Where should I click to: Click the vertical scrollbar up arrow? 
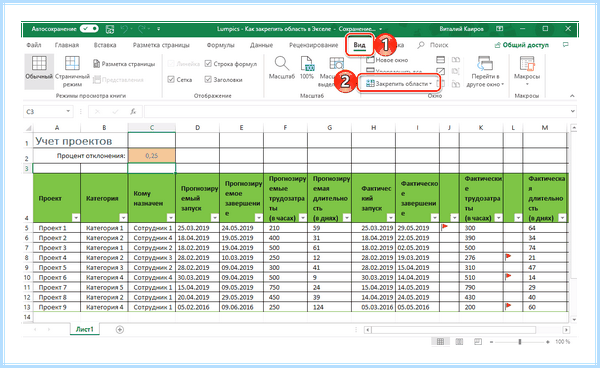(x=574, y=128)
